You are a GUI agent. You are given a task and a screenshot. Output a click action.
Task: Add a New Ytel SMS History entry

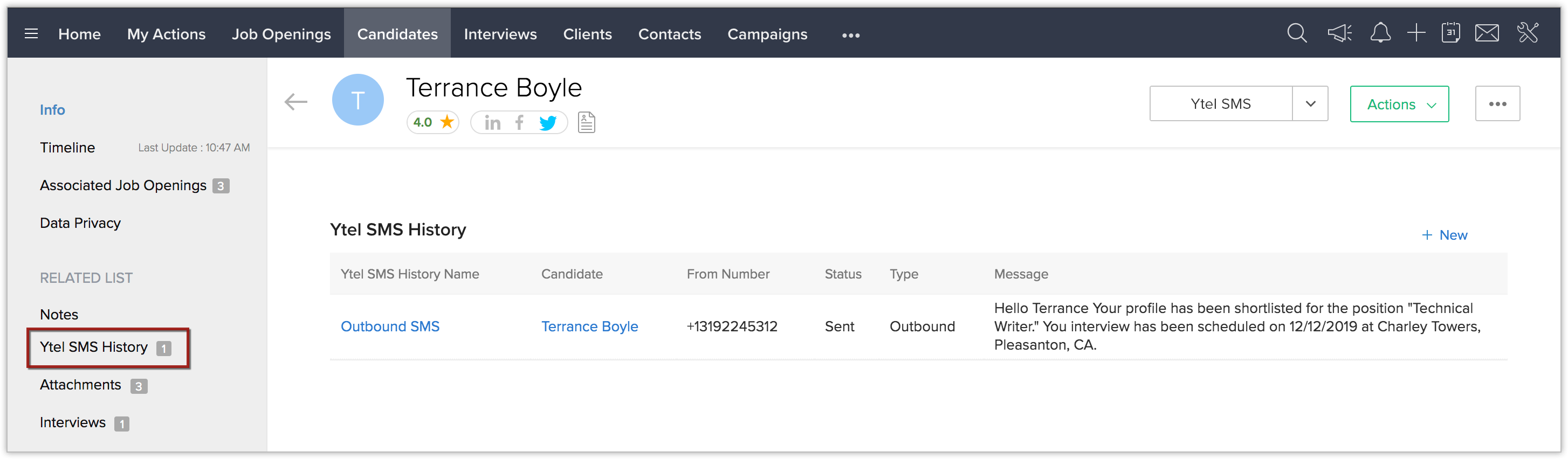1445,235
